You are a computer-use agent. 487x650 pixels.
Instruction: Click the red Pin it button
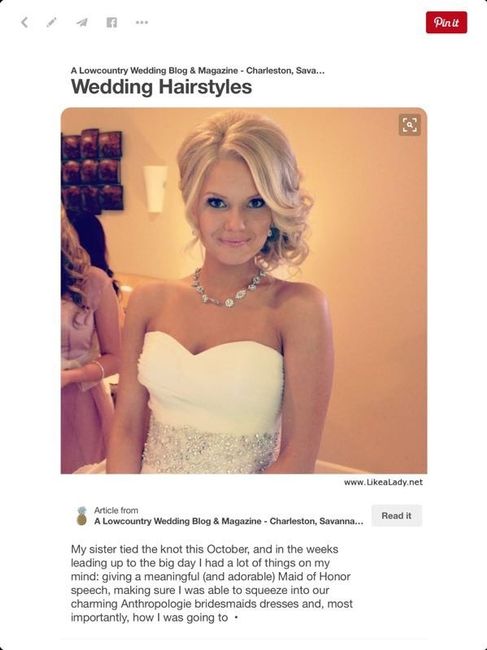446,22
